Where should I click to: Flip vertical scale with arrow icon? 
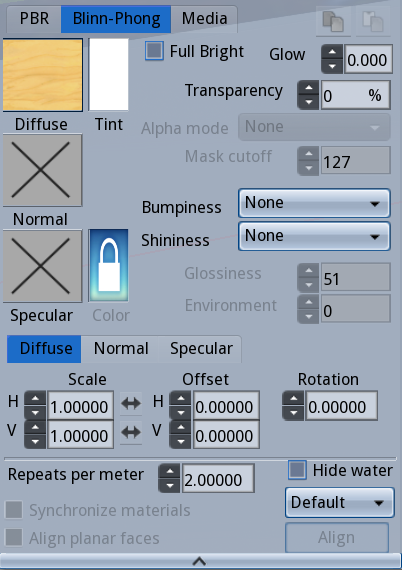[x=131, y=432]
